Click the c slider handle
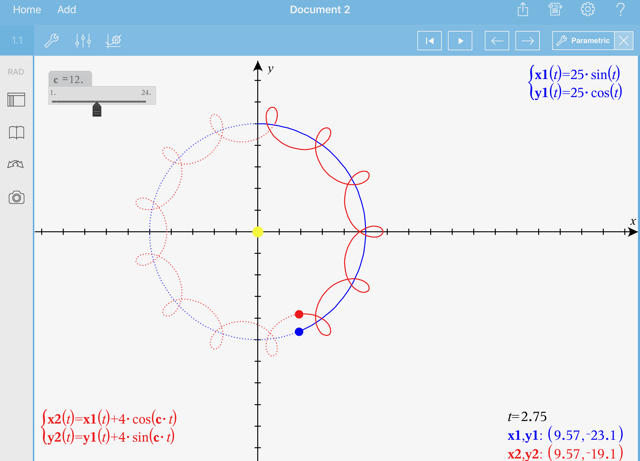Screen dimensions: 640x461 97,109
